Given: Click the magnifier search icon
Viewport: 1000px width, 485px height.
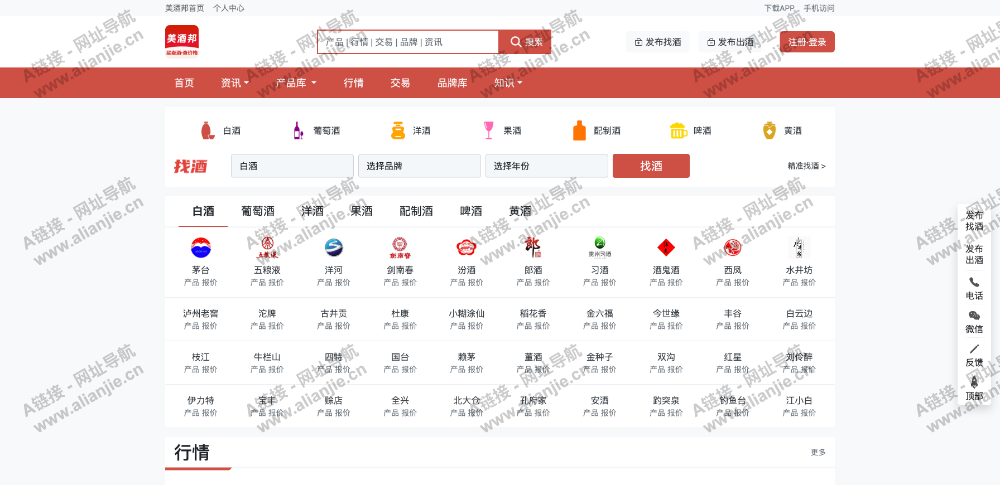Looking at the screenshot, I should coord(516,42).
